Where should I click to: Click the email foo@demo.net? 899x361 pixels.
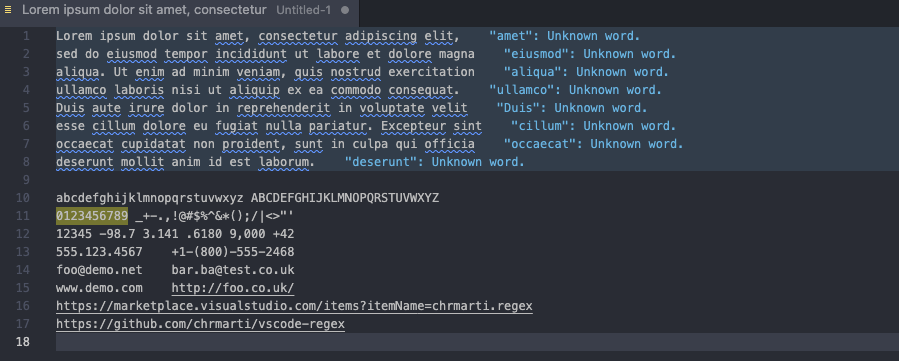click(99, 270)
